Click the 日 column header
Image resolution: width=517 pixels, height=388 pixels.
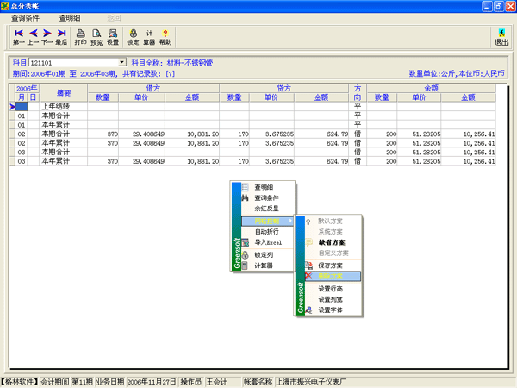click(x=33, y=97)
